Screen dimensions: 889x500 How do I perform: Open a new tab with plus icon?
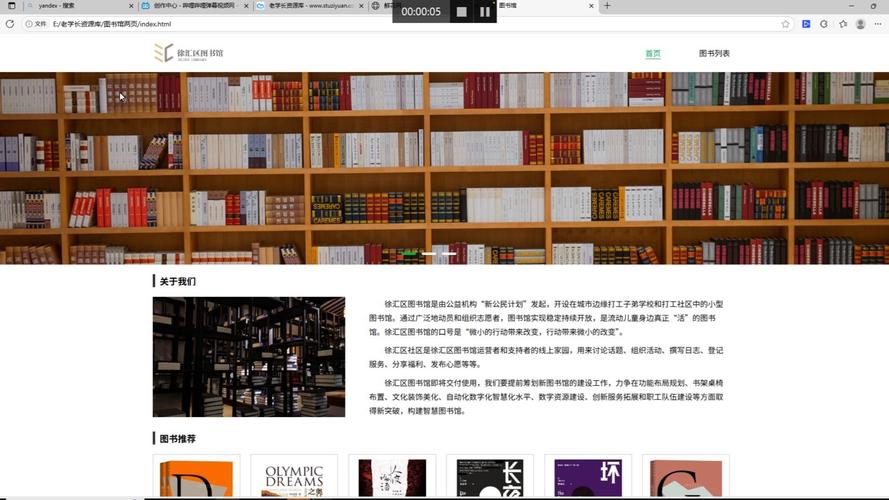pos(607,6)
